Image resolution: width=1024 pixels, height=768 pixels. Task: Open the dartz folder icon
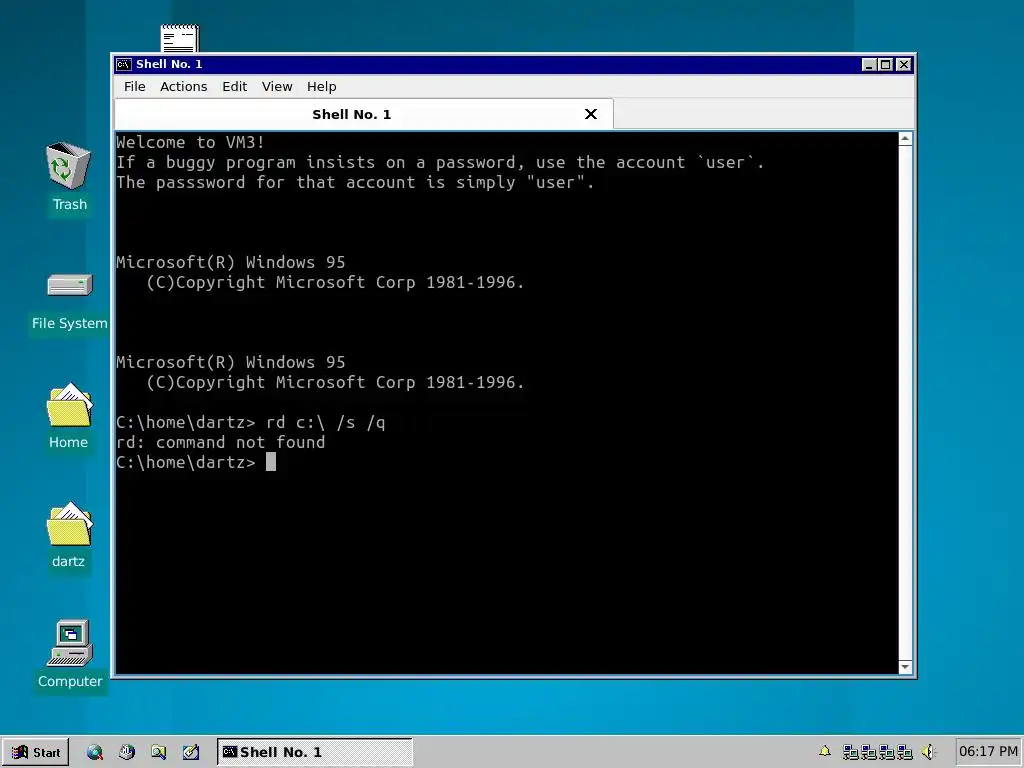coord(69,524)
